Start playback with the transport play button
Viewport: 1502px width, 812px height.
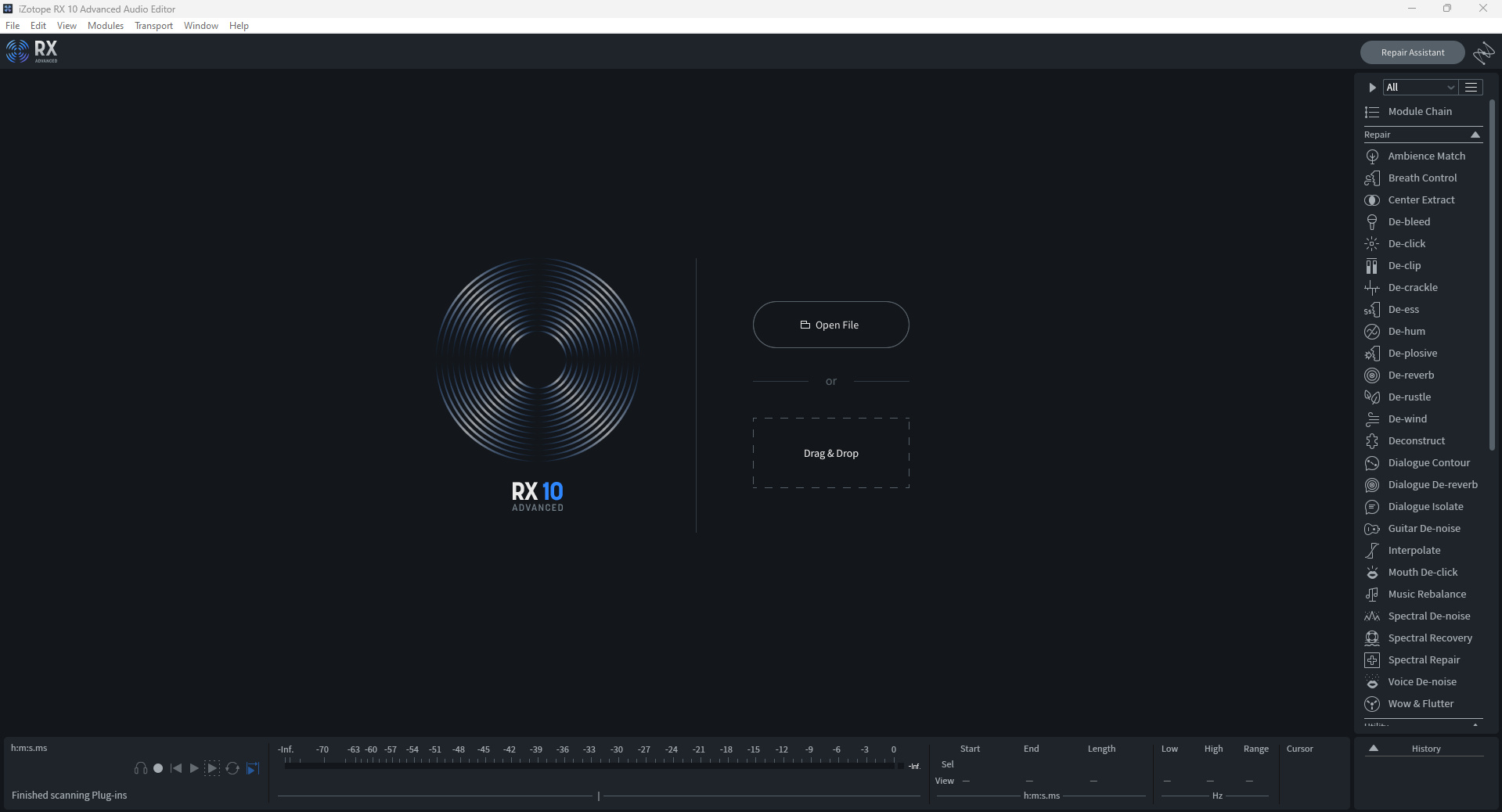194,768
